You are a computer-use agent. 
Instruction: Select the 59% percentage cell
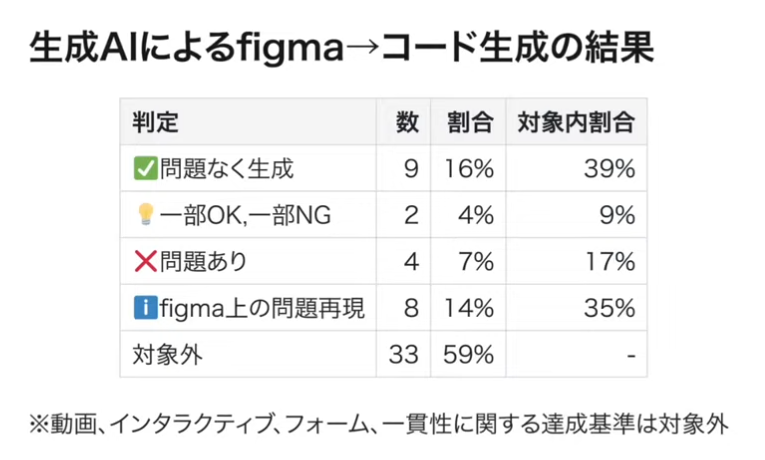(470, 354)
